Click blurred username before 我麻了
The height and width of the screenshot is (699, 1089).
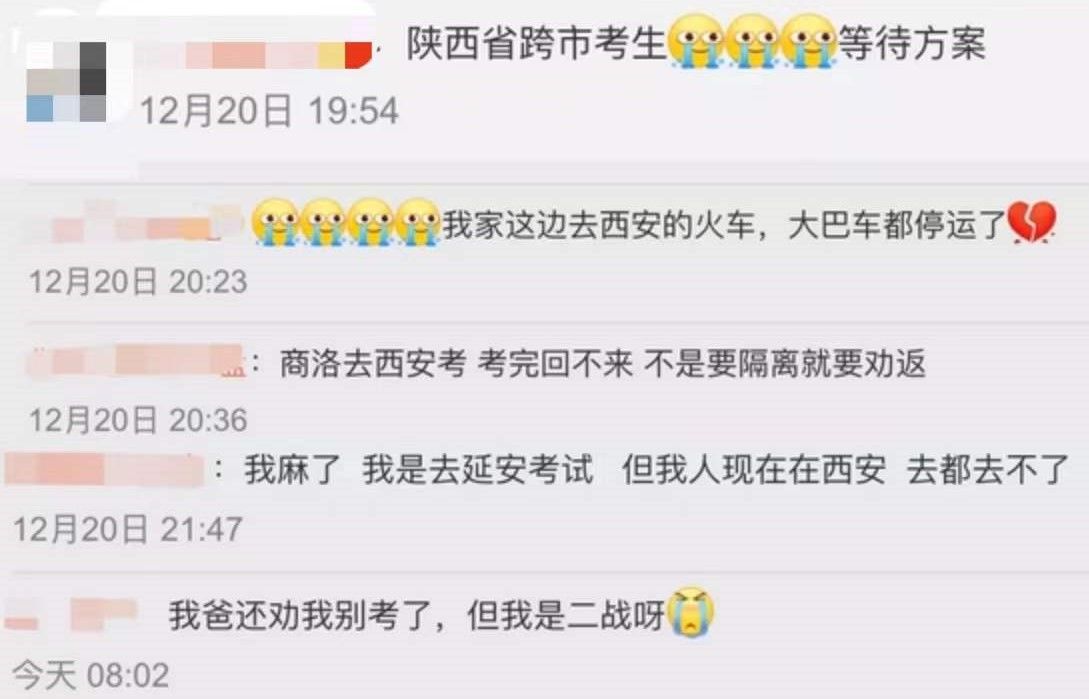[x=104, y=469]
